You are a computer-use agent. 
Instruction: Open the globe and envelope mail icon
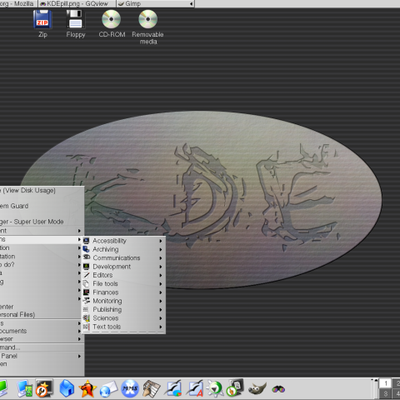tap(109, 389)
